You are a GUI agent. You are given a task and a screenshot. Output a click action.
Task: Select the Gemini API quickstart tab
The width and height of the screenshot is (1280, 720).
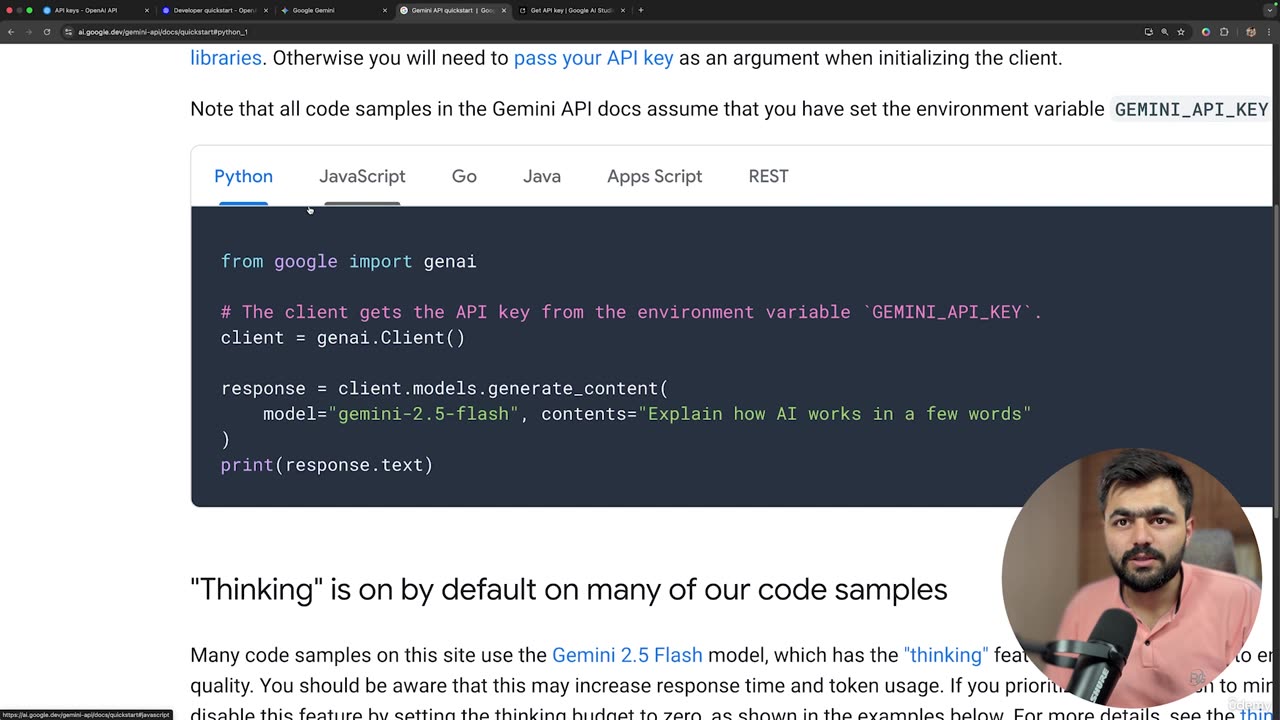pos(452,10)
